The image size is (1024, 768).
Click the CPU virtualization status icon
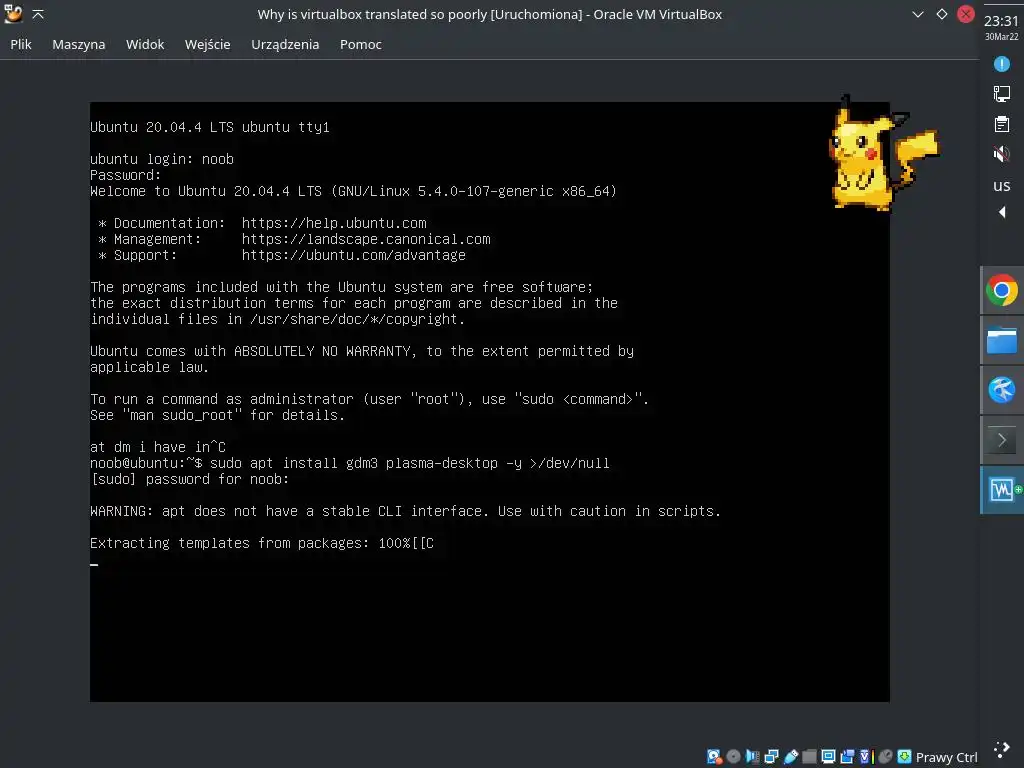coord(866,757)
